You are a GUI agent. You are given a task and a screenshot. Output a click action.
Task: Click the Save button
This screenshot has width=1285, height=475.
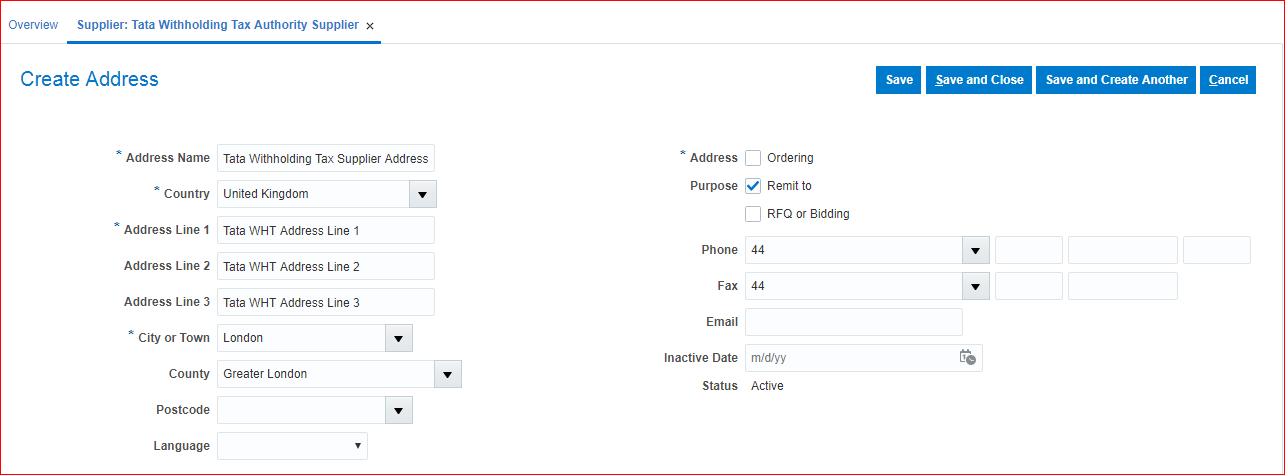click(899, 80)
